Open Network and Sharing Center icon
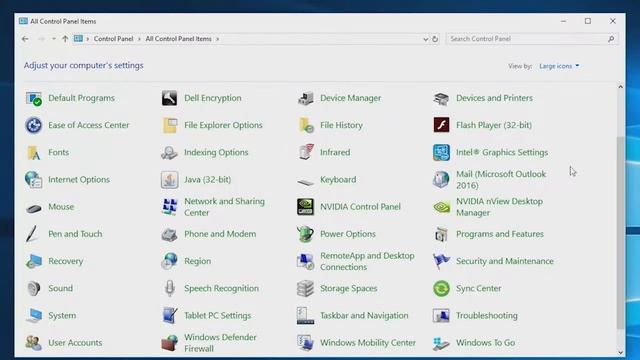 [x=169, y=207]
